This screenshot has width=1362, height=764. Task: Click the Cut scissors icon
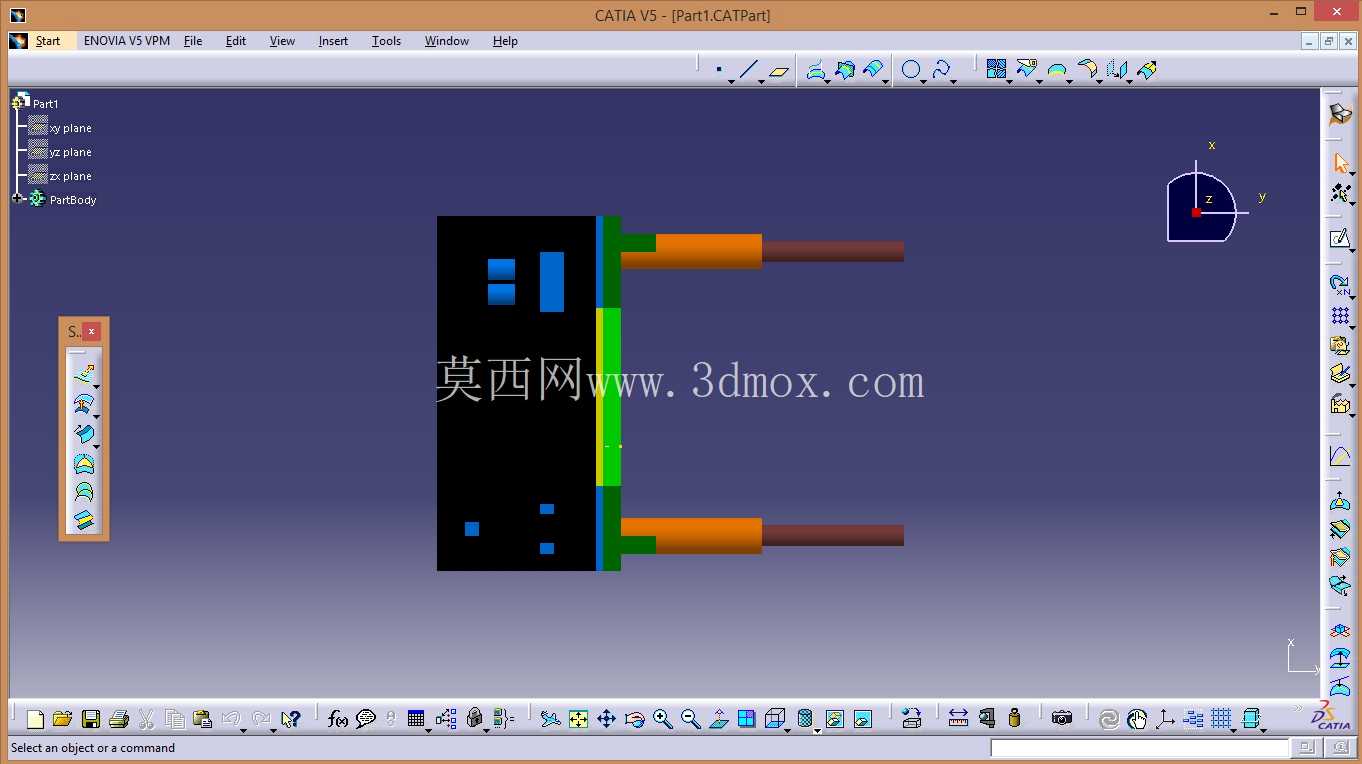click(x=147, y=718)
